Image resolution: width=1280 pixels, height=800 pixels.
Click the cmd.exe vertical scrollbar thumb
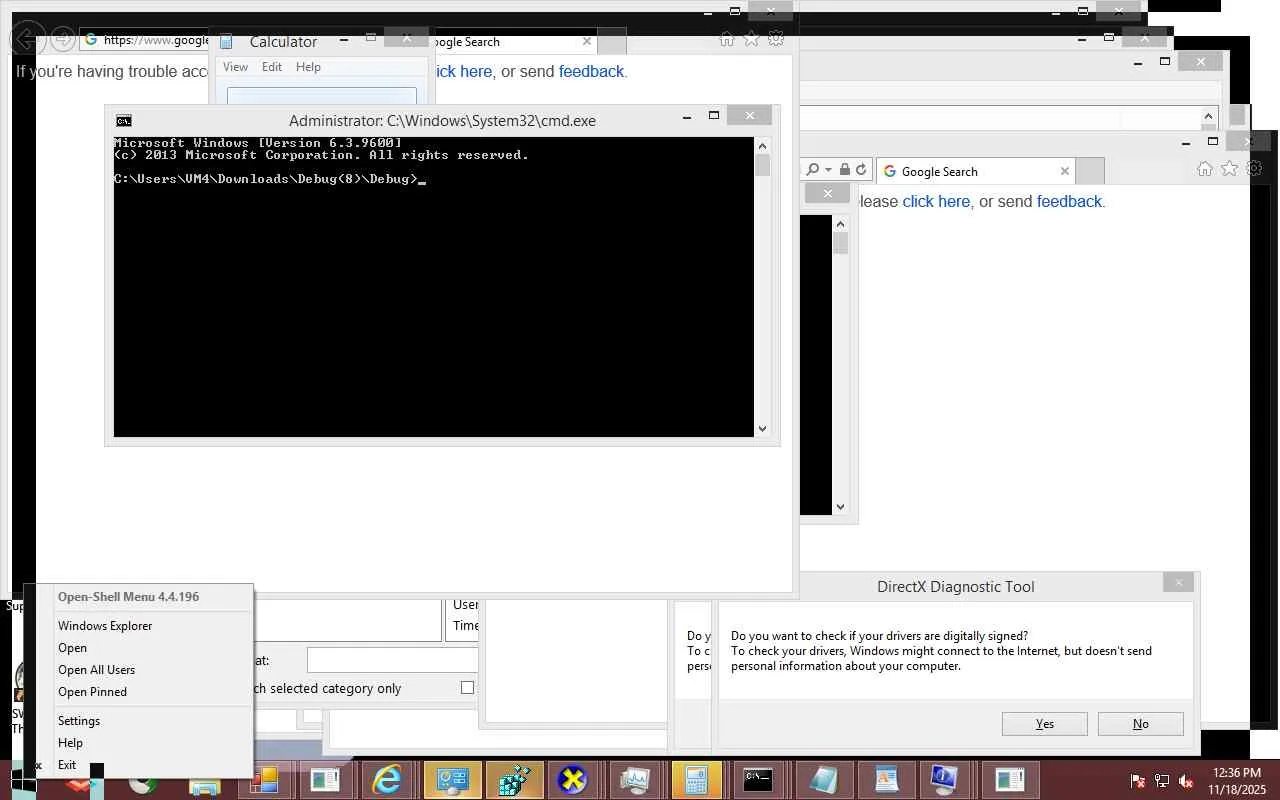click(763, 165)
